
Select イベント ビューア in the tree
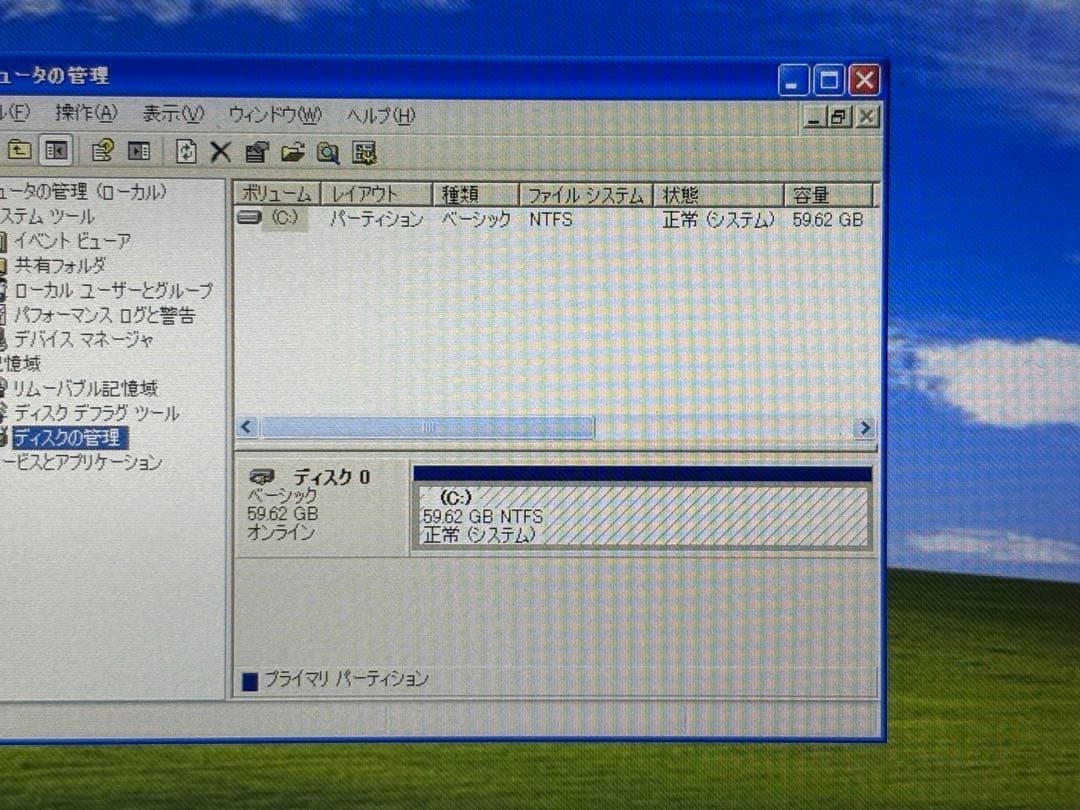[72, 240]
